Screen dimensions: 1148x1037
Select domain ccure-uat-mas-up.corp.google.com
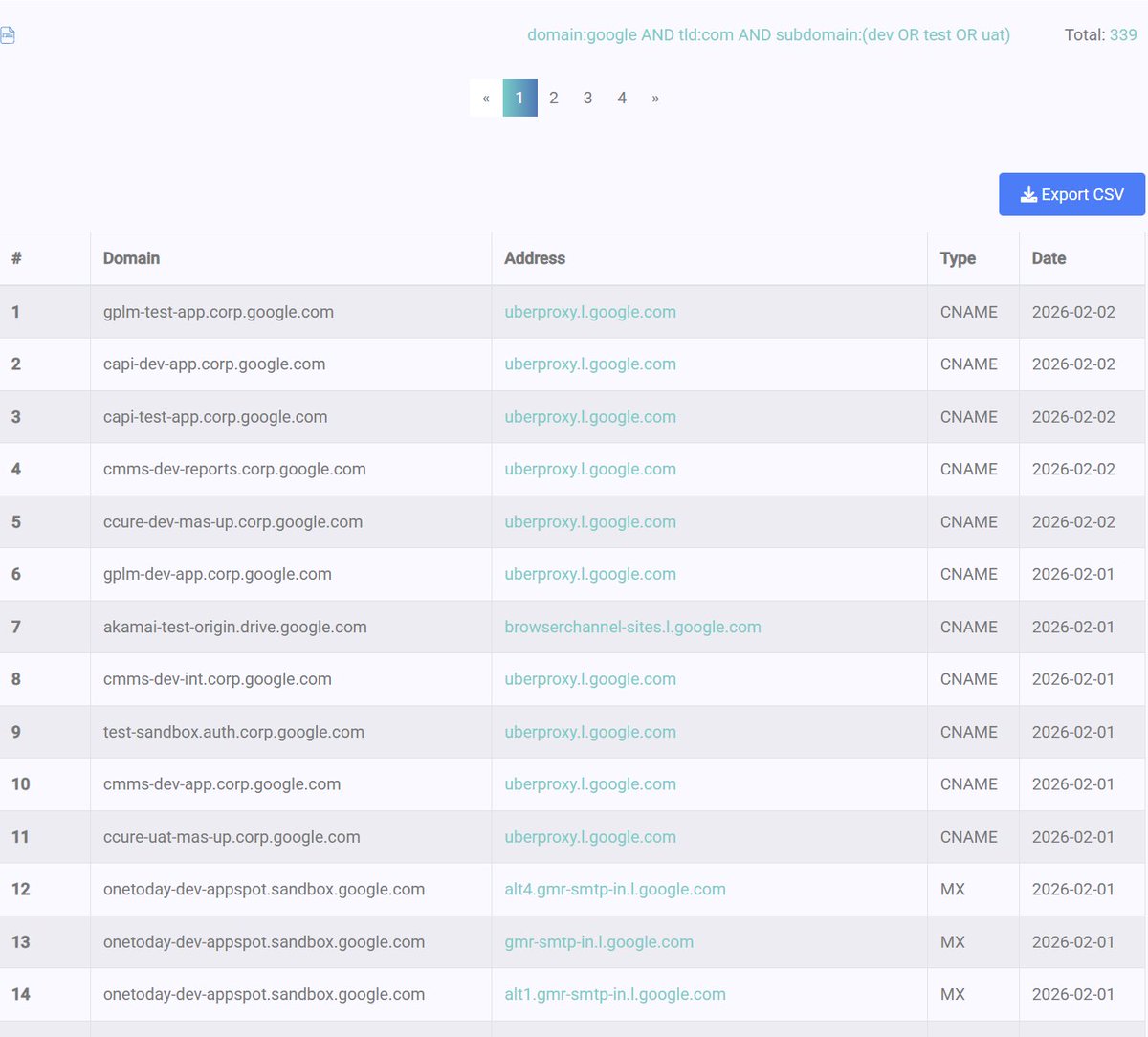(232, 837)
